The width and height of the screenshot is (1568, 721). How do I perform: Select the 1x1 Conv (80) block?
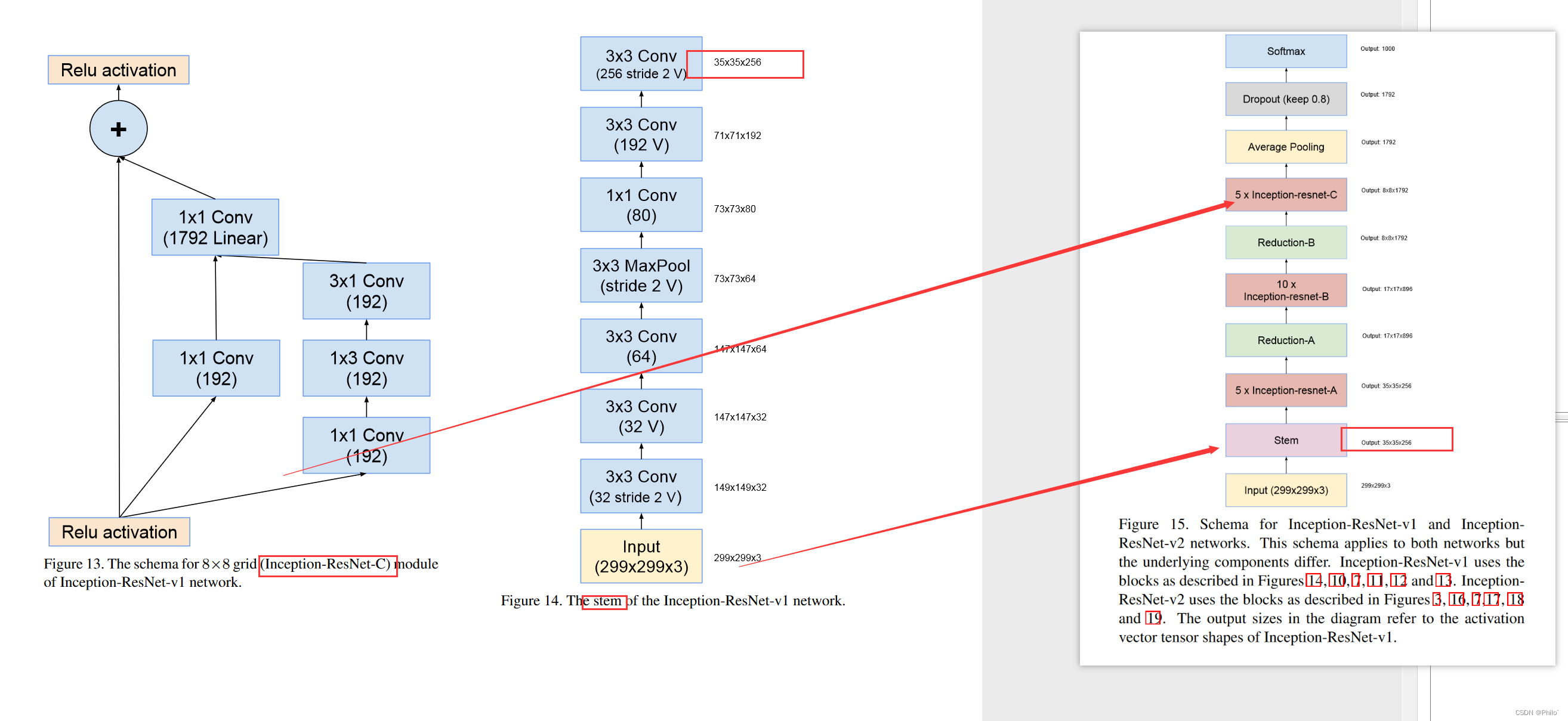(641, 205)
